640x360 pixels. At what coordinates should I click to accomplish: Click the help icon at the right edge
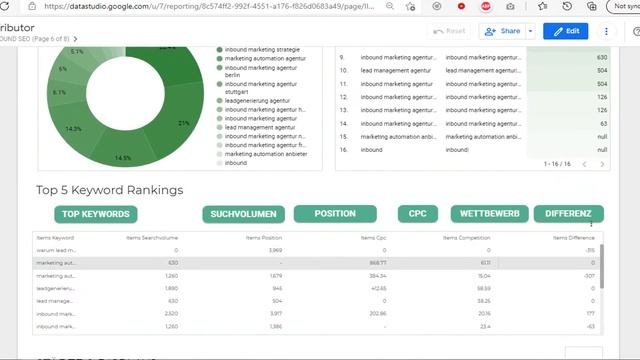[636, 31]
